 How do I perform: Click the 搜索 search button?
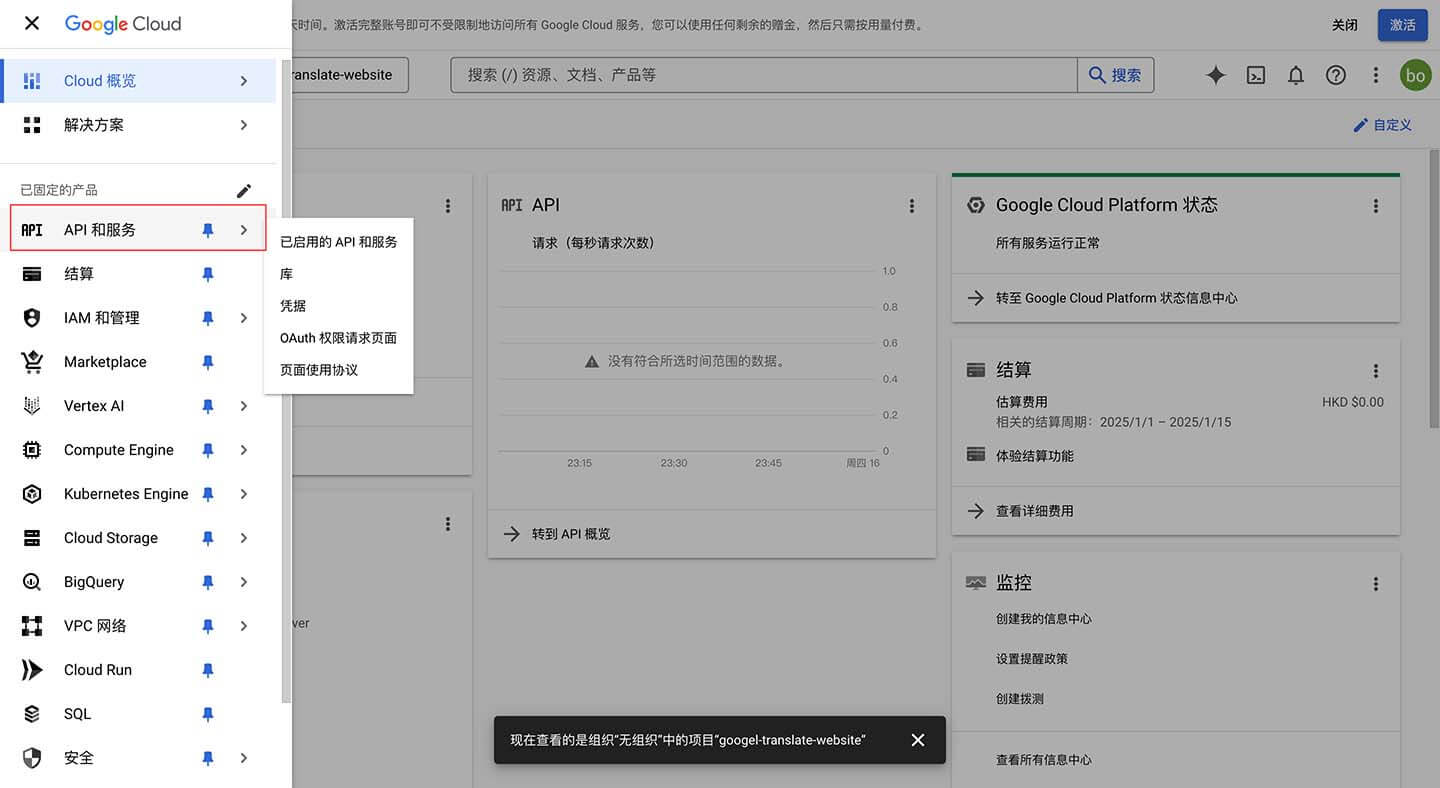tap(1115, 75)
